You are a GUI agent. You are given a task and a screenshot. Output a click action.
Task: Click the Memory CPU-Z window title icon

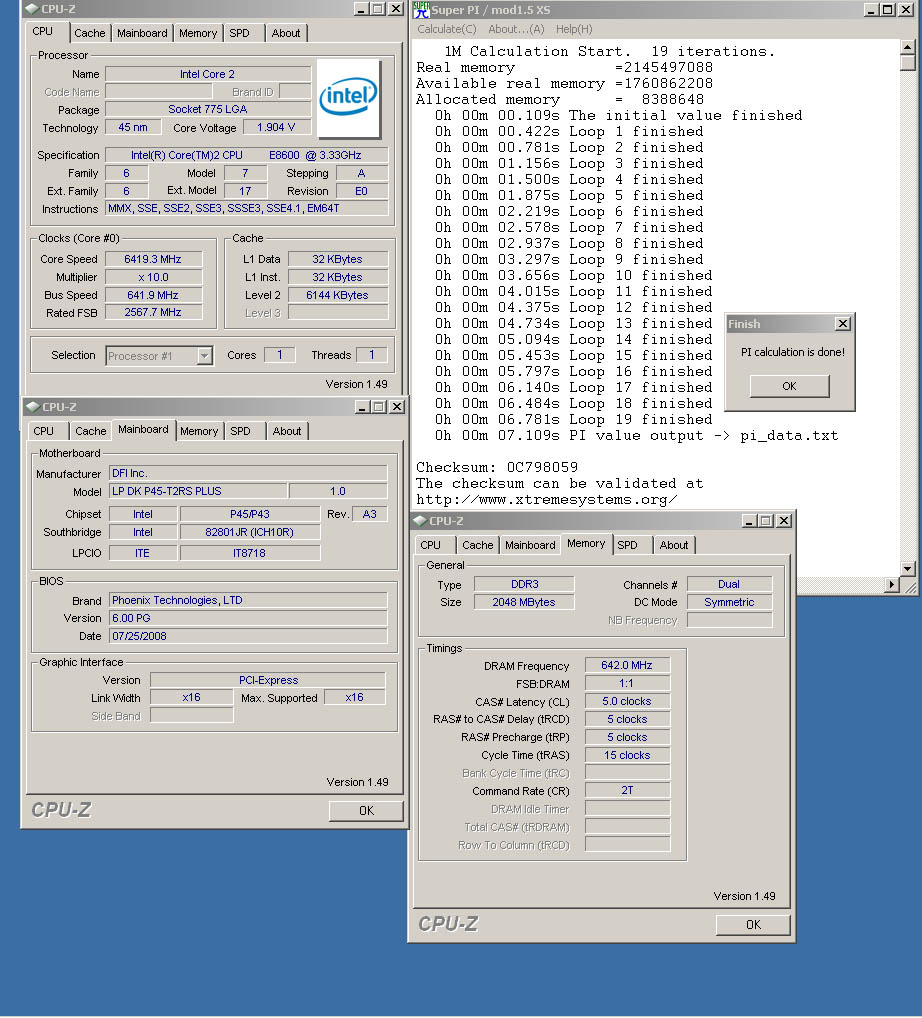pos(419,521)
